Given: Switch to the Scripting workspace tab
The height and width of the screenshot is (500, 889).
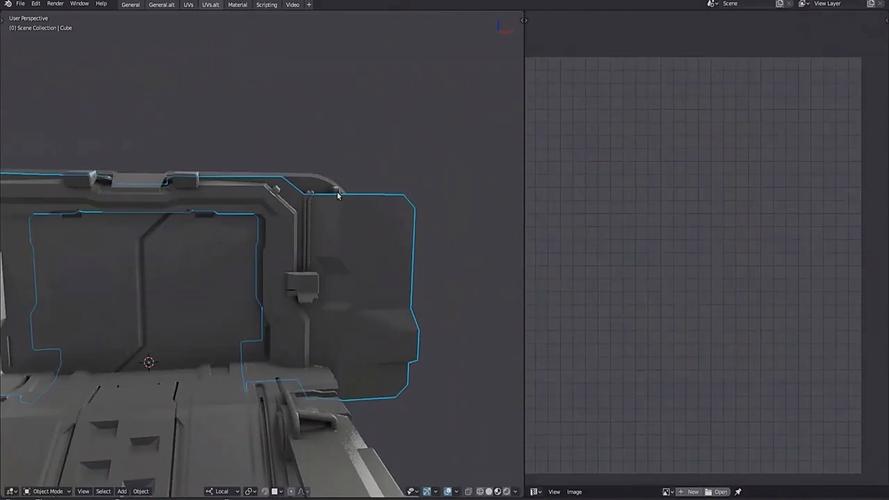Looking at the screenshot, I should 266,5.
